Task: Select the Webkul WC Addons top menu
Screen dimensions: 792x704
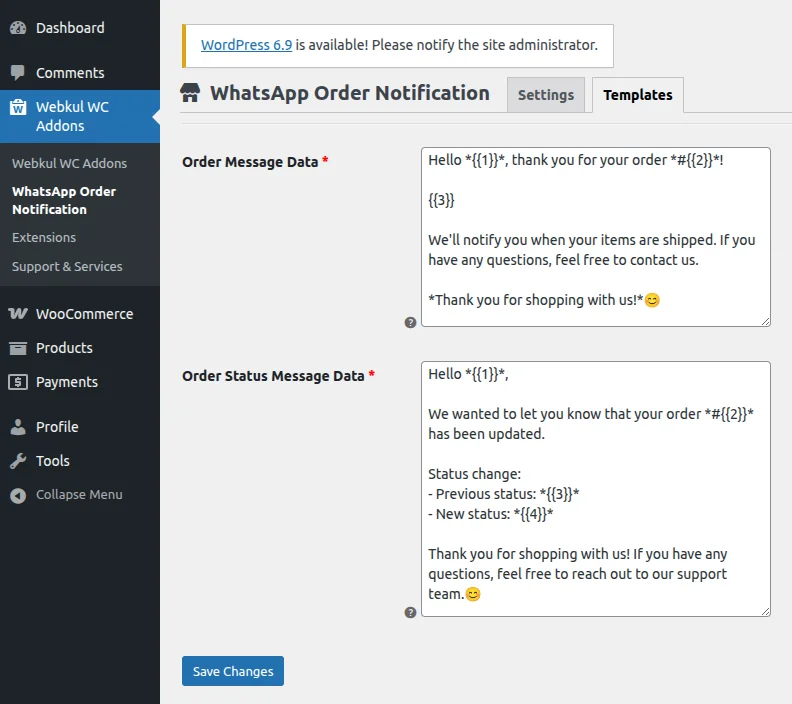Action: 80,116
